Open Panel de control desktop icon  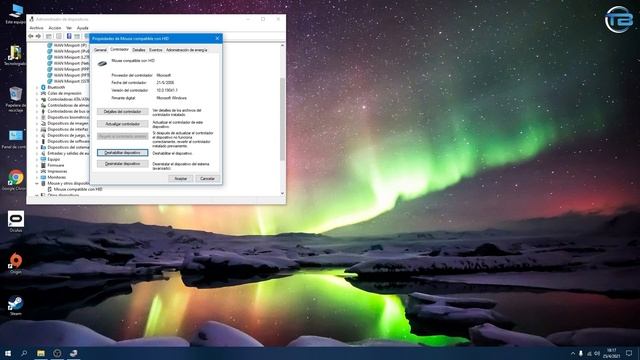pyautogui.click(x=16, y=136)
